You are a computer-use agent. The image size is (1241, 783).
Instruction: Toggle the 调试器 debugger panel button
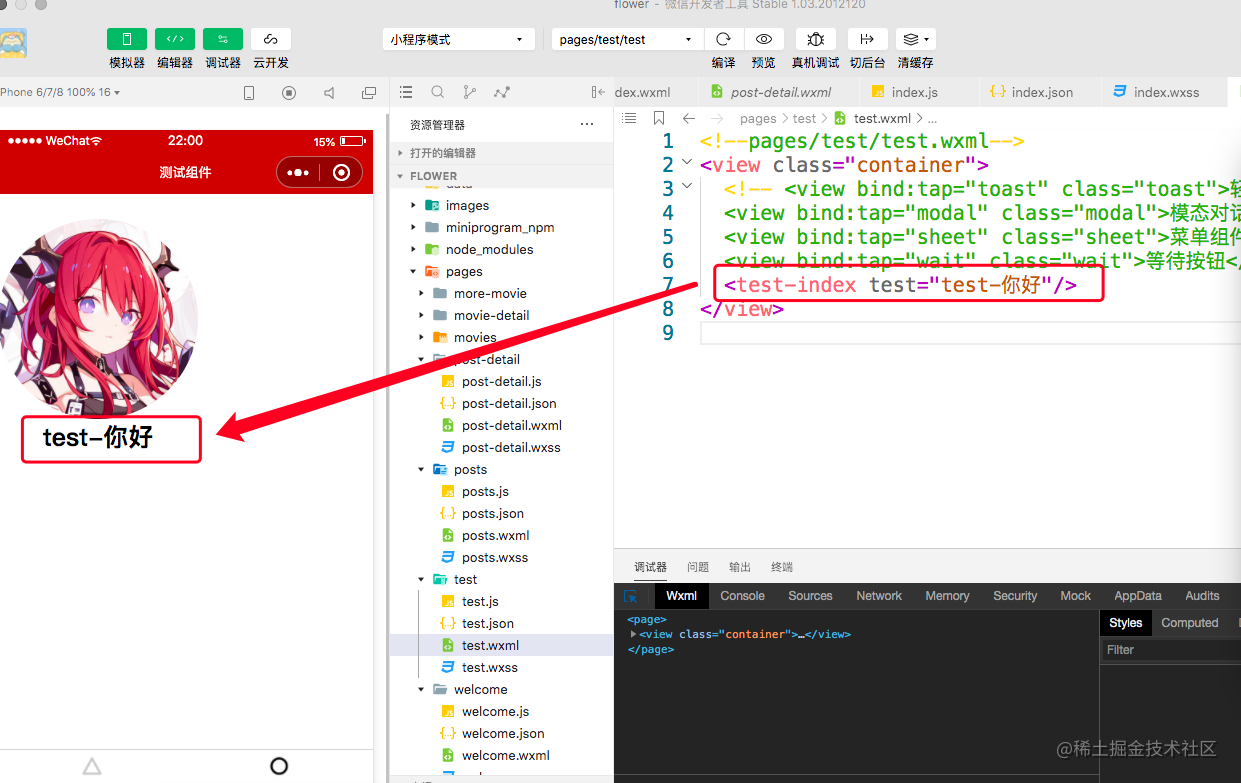(223, 39)
